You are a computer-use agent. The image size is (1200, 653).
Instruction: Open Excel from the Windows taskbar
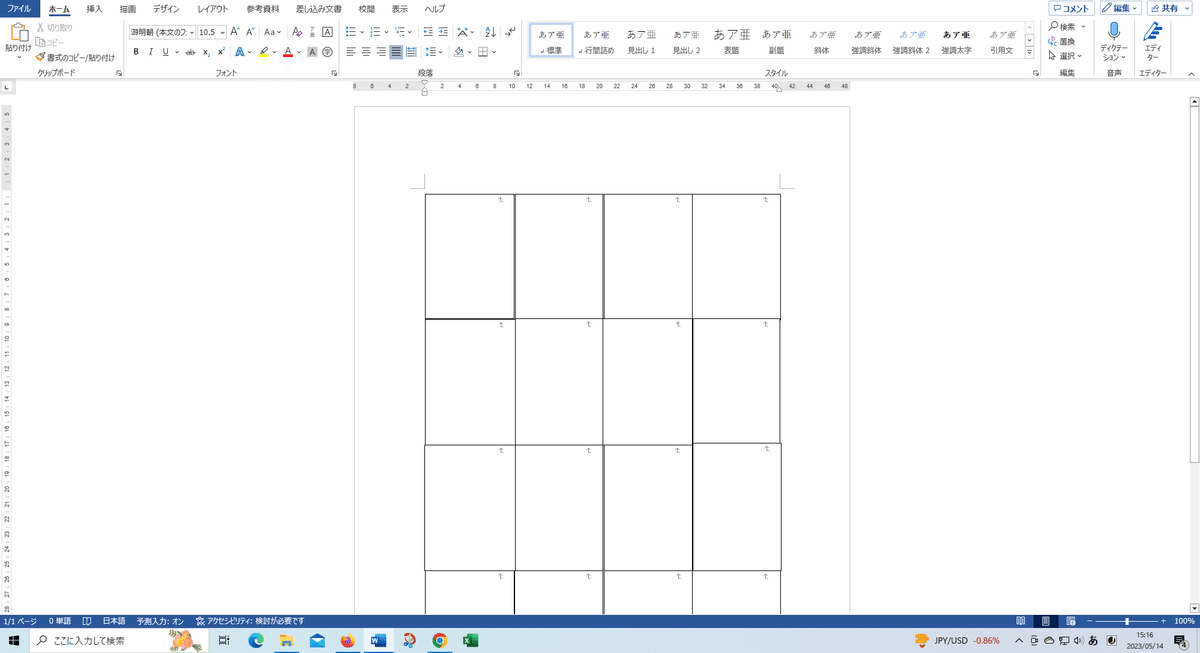click(x=470, y=640)
